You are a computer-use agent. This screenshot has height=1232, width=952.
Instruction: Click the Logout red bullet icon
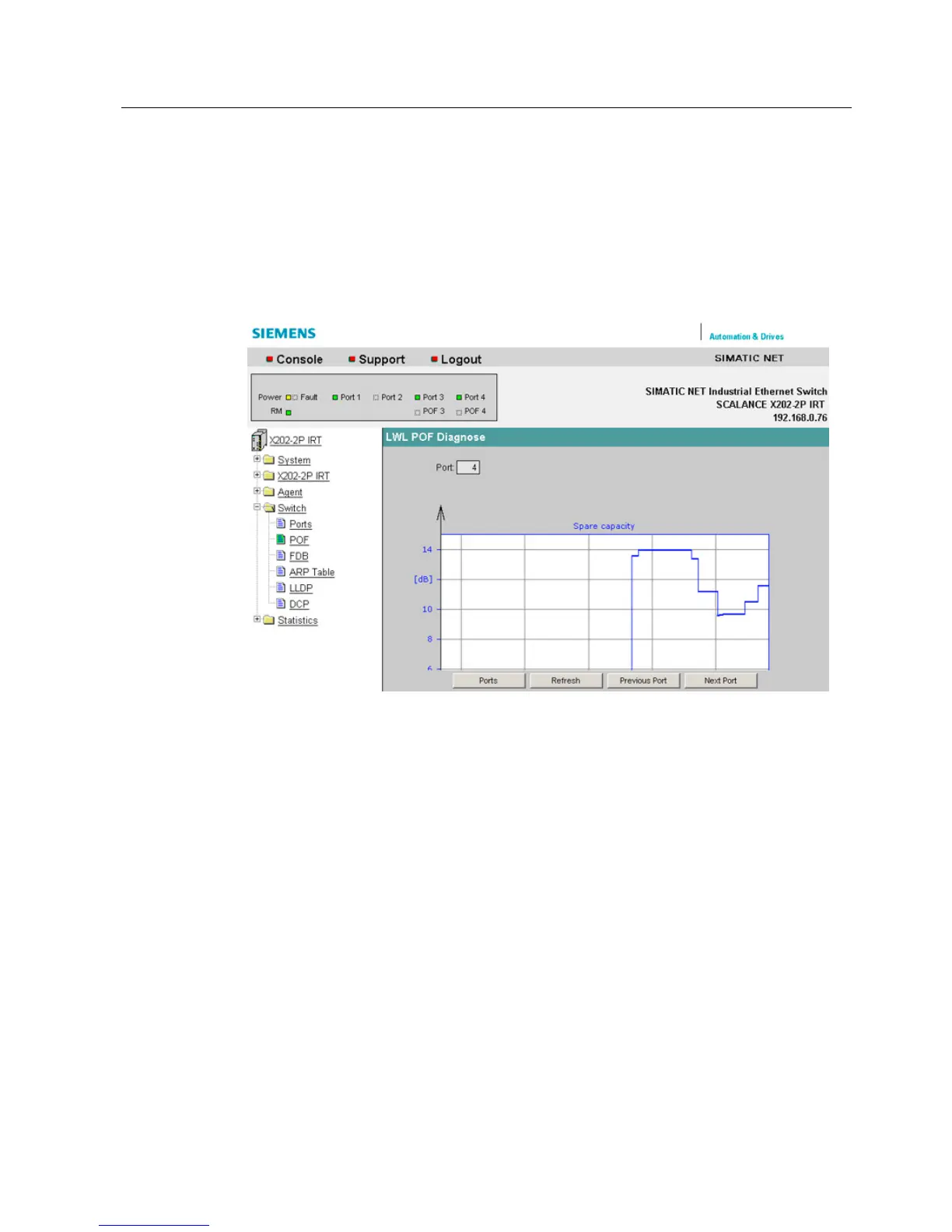coord(434,359)
